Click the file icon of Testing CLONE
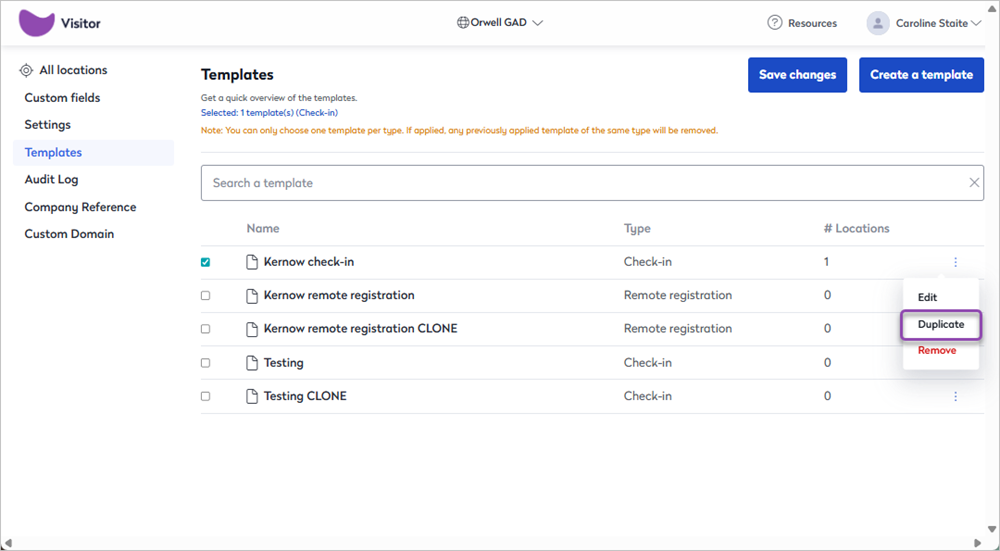1000x551 pixels. click(x=253, y=396)
